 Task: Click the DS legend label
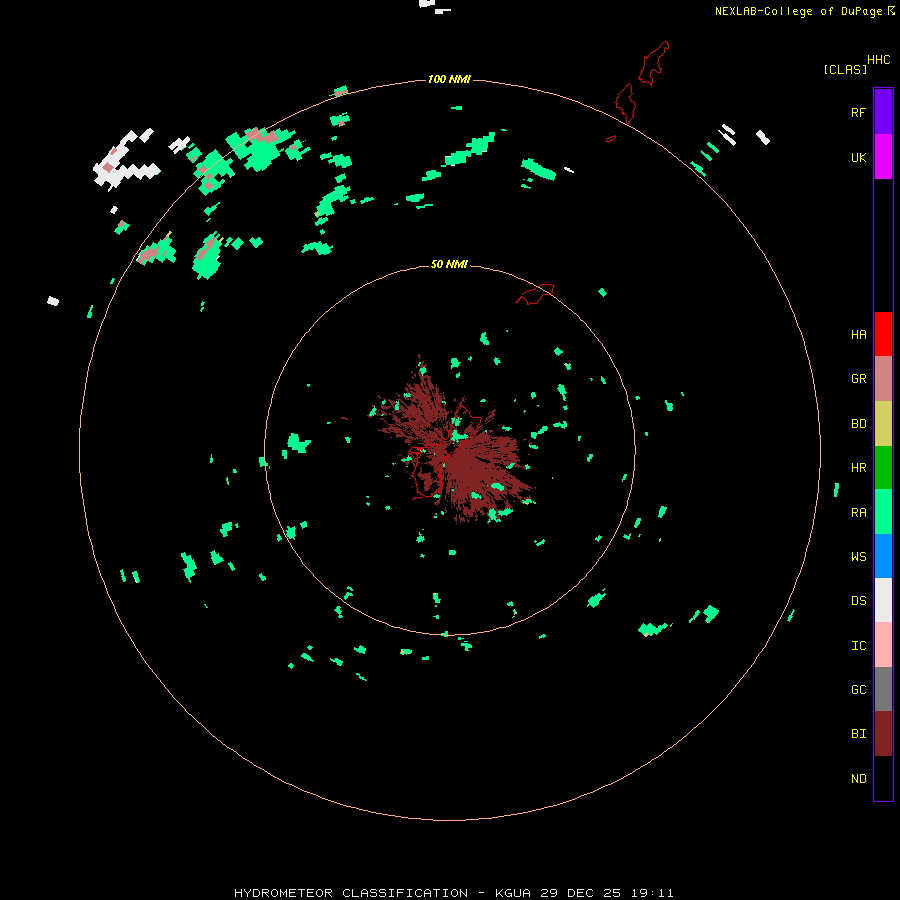click(858, 601)
